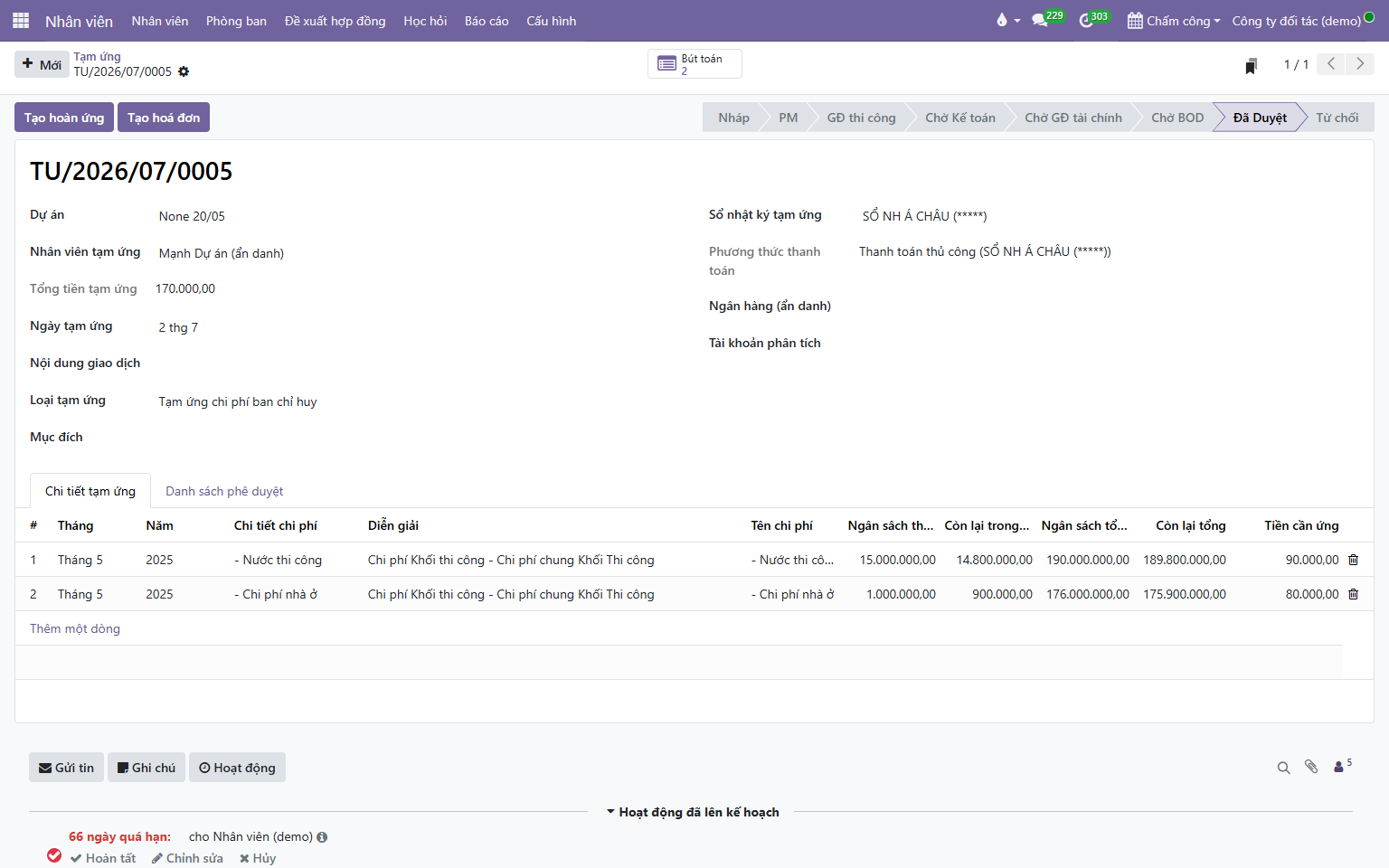Search chatter messages with magnifier icon
The width and height of the screenshot is (1389, 868).
(1283, 768)
